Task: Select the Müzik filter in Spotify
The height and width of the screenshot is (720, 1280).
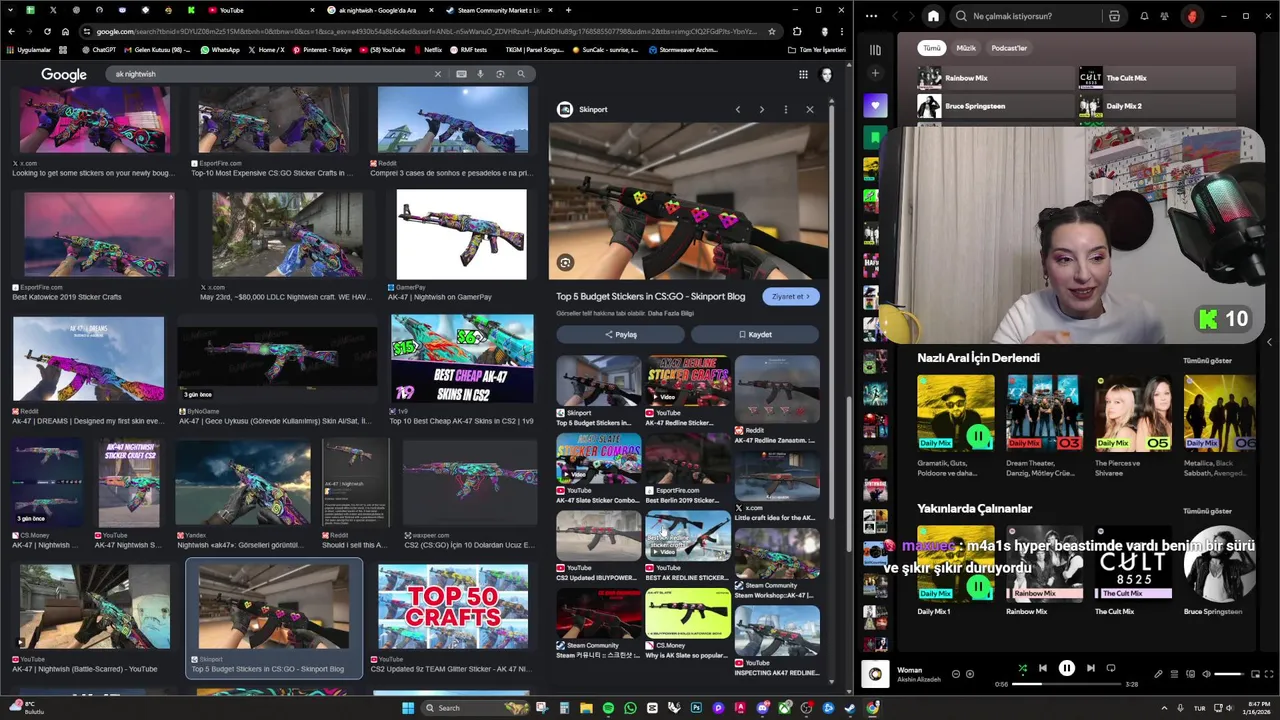Action: click(966, 48)
